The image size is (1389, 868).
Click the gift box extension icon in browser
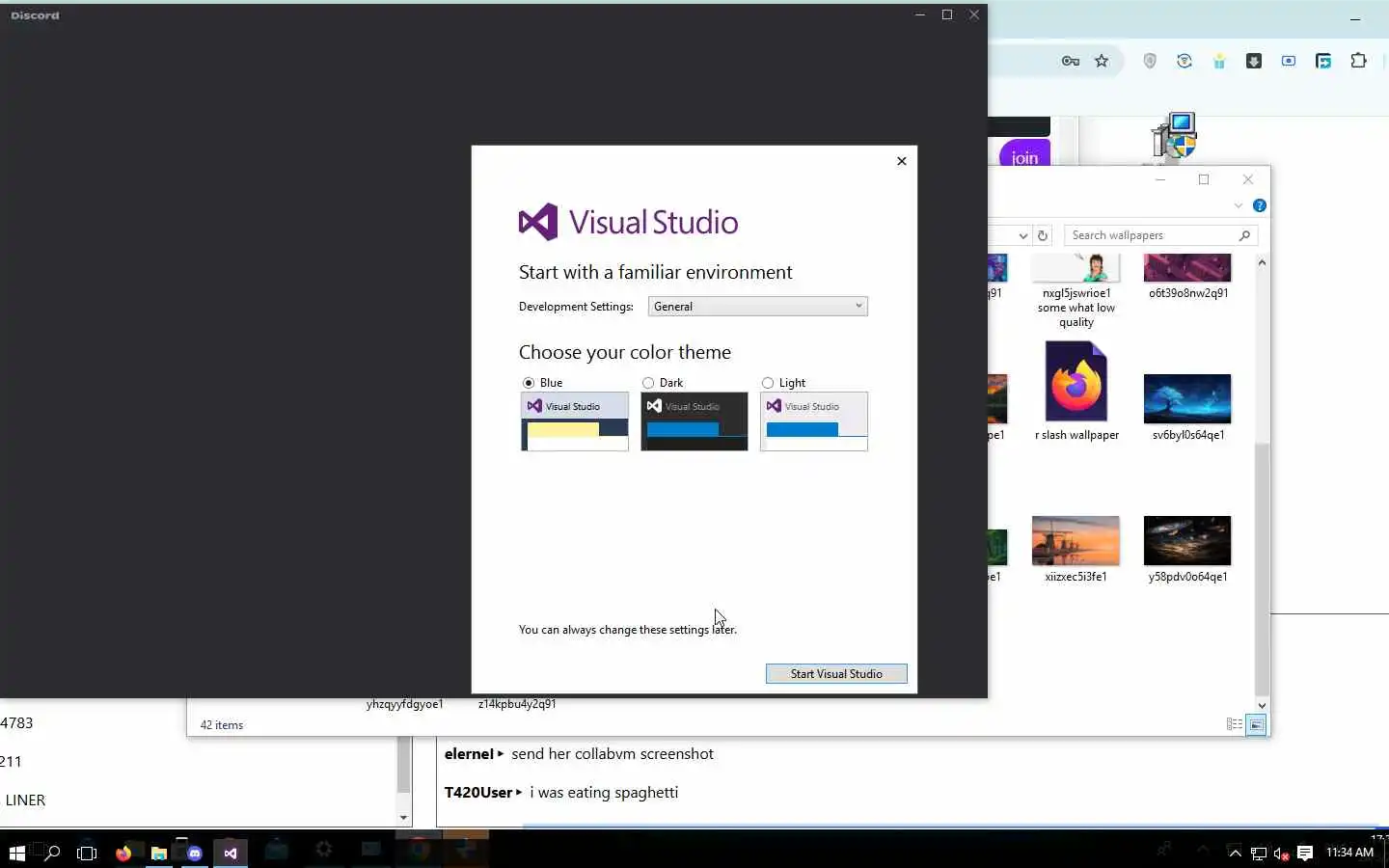[1219, 61]
